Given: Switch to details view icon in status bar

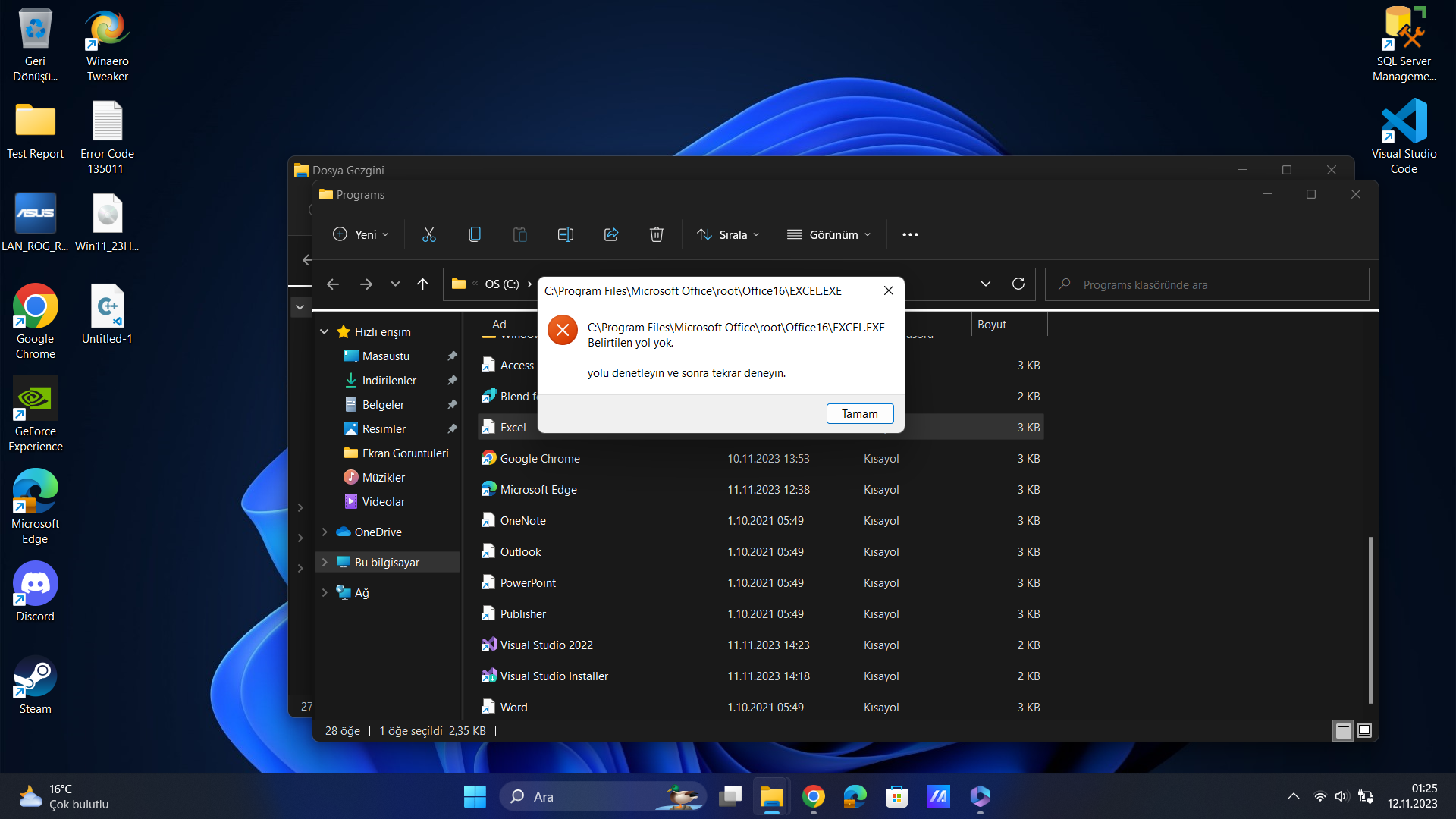Looking at the screenshot, I should 1343,730.
